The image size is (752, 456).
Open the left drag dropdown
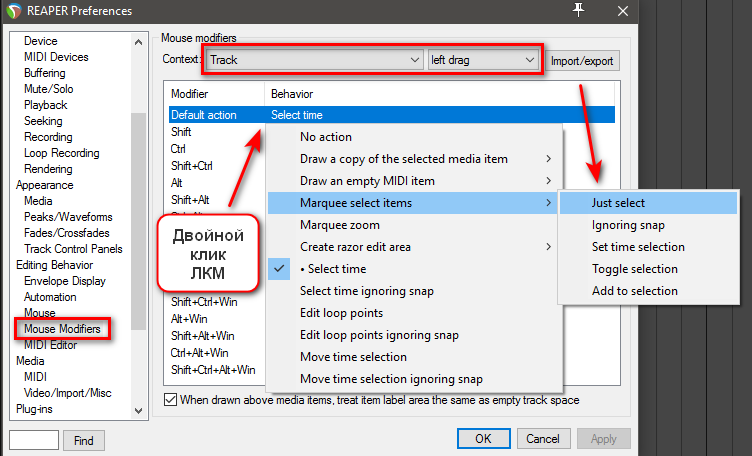483,60
